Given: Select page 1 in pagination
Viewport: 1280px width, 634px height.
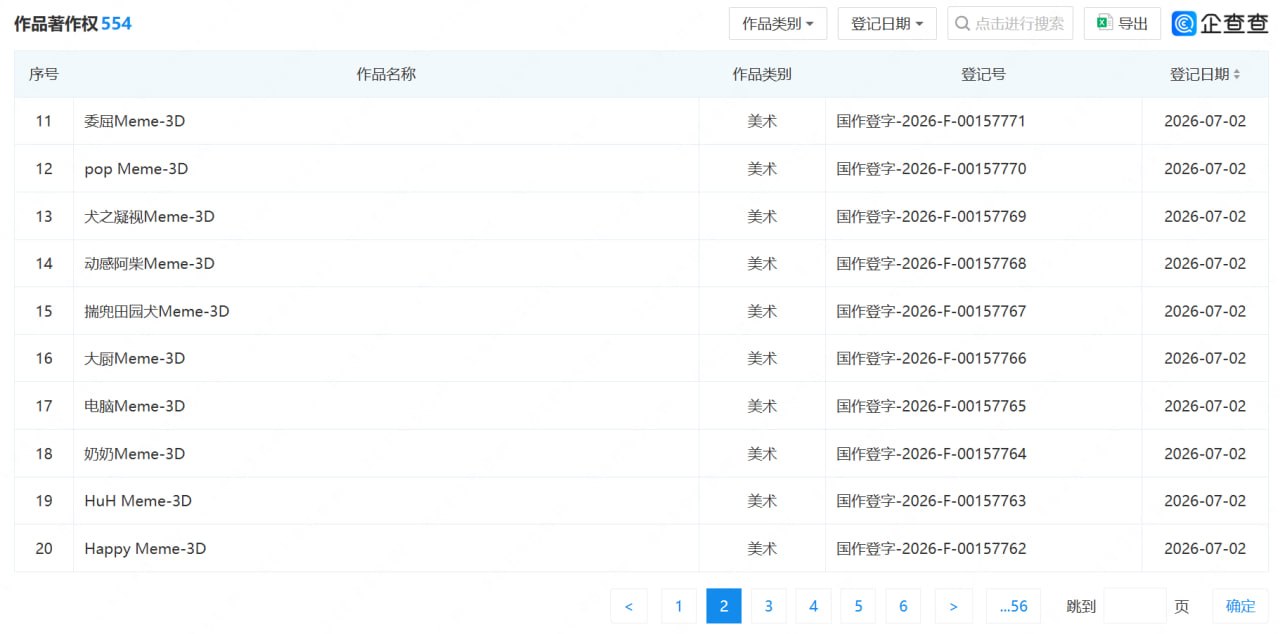Looking at the screenshot, I should pos(679,606).
